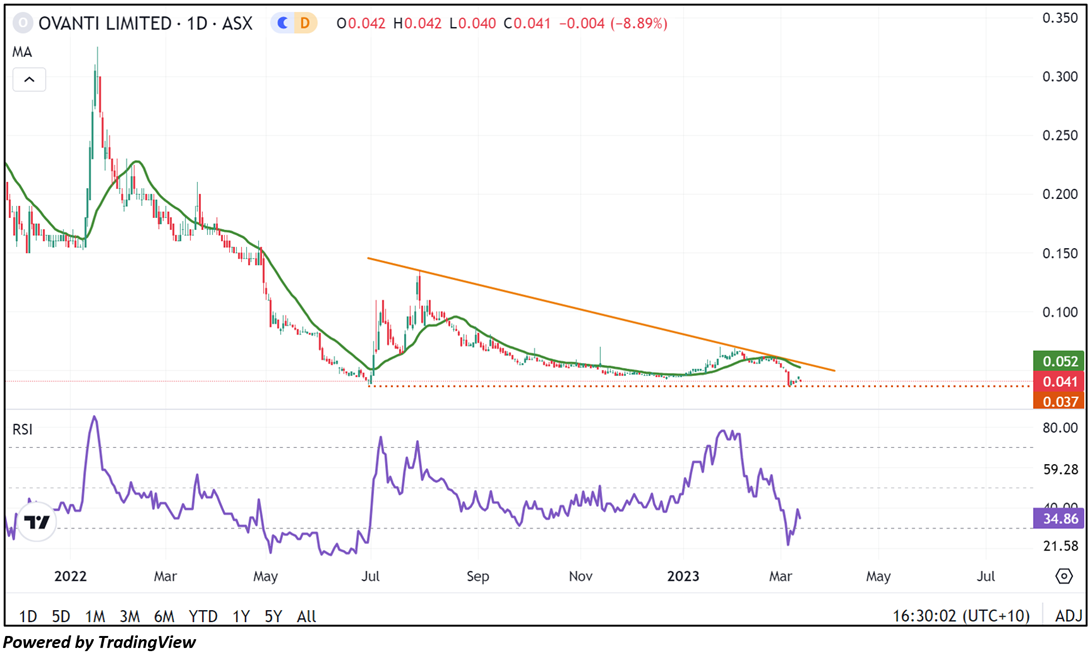Image resolution: width=1090 pixels, height=653 pixels.
Task: Show the 5Y date range
Action: tap(273, 616)
